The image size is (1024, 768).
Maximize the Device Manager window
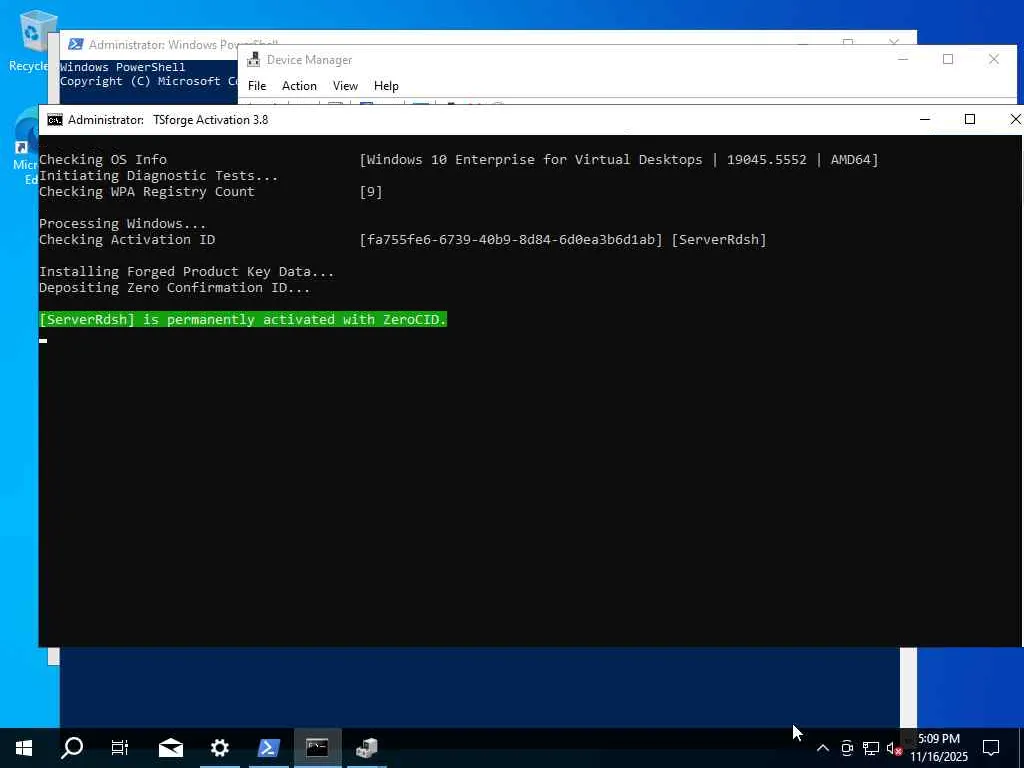pos(948,59)
